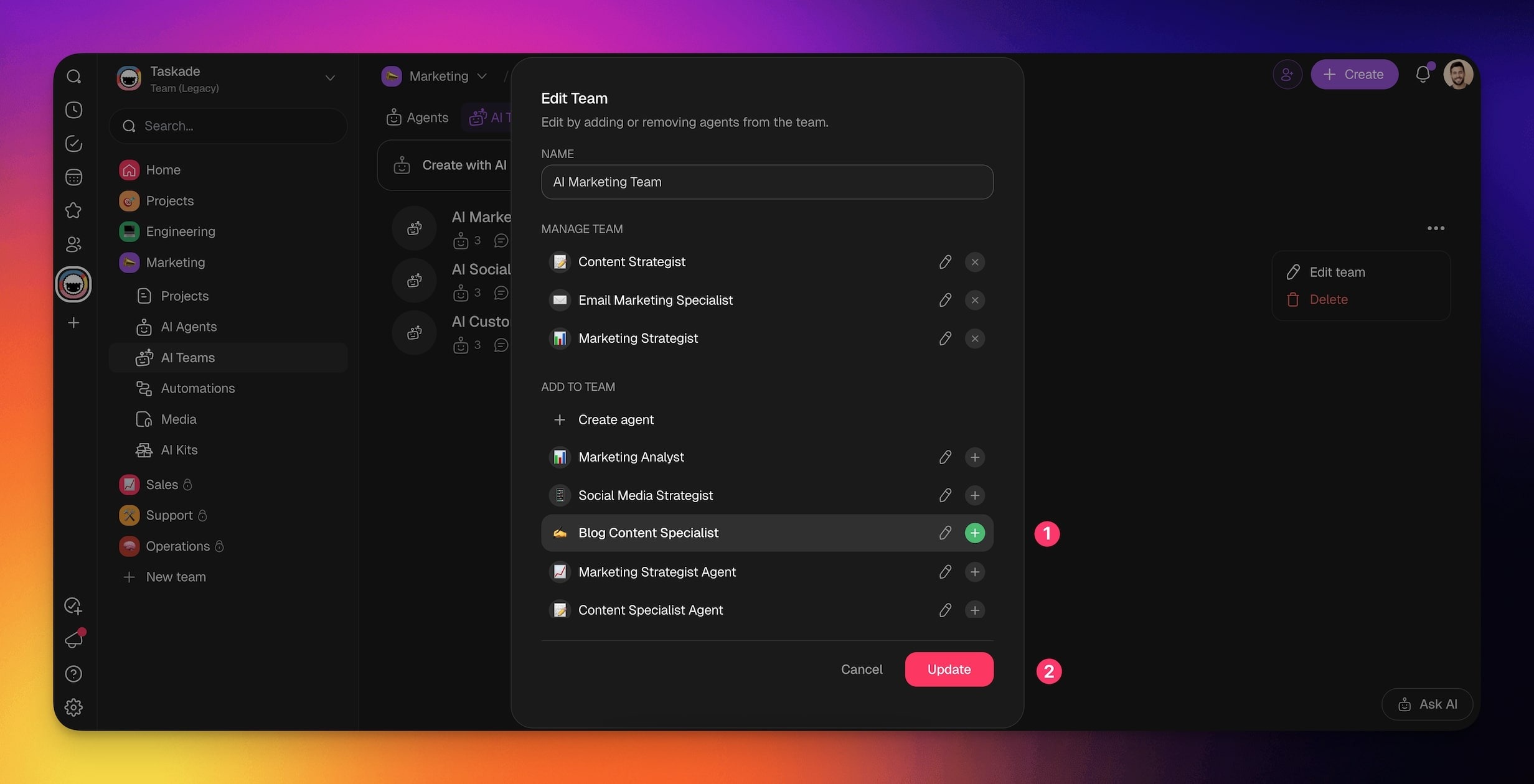This screenshot has width=1534, height=784.
Task: Remove Email Marketing Specialist from team
Action: pyautogui.click(x=974, y=301)
